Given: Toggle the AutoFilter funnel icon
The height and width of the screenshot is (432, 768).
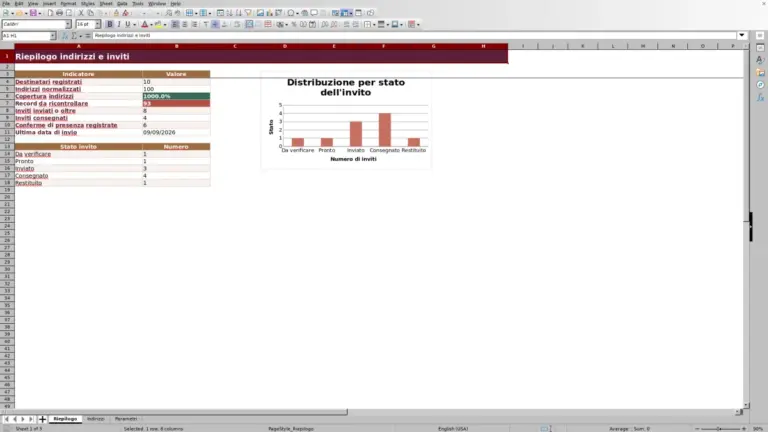Looking at the screenshot, I should tap(248, 13).
